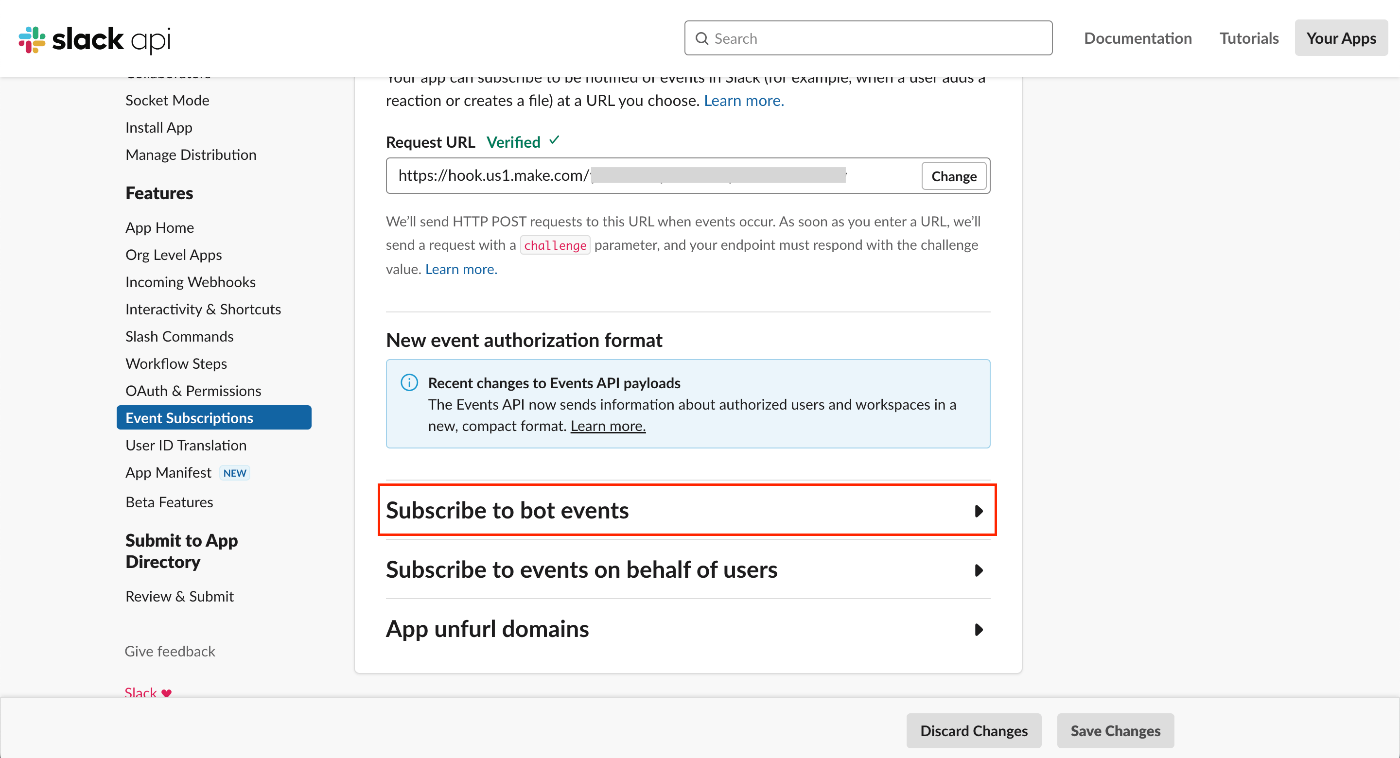Open App Home settings page

tap(160, 227)
